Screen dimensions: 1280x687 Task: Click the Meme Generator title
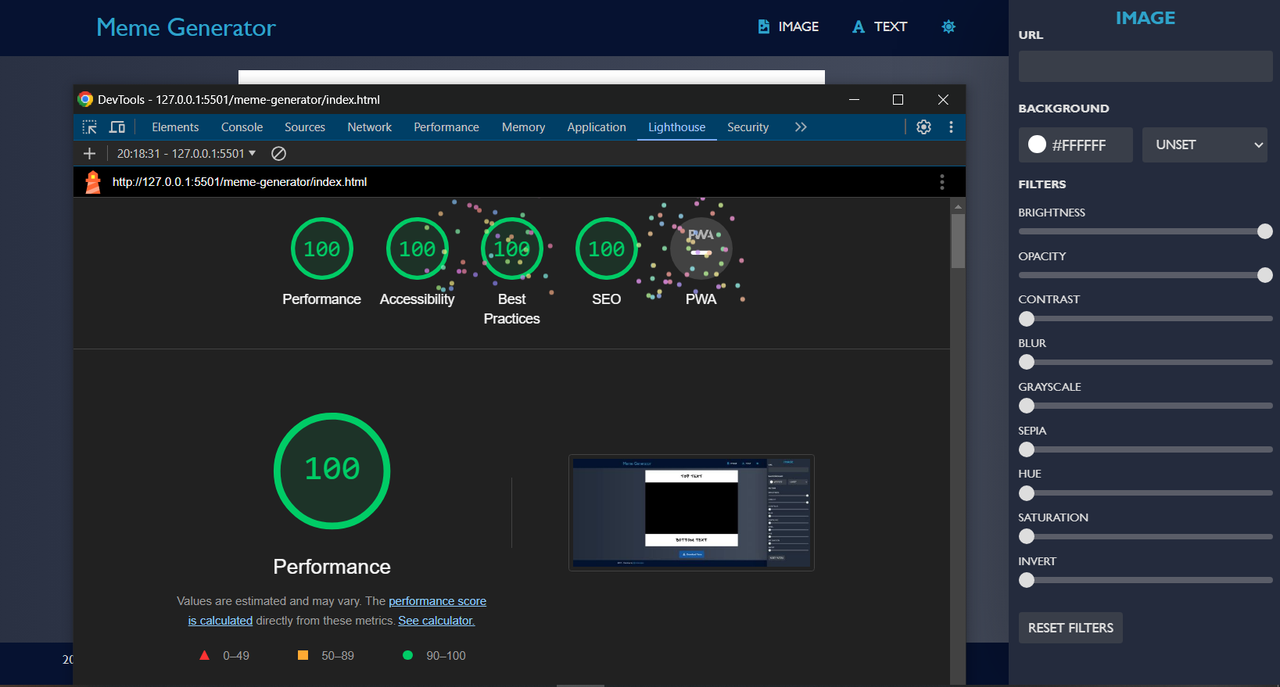point(186,27)
